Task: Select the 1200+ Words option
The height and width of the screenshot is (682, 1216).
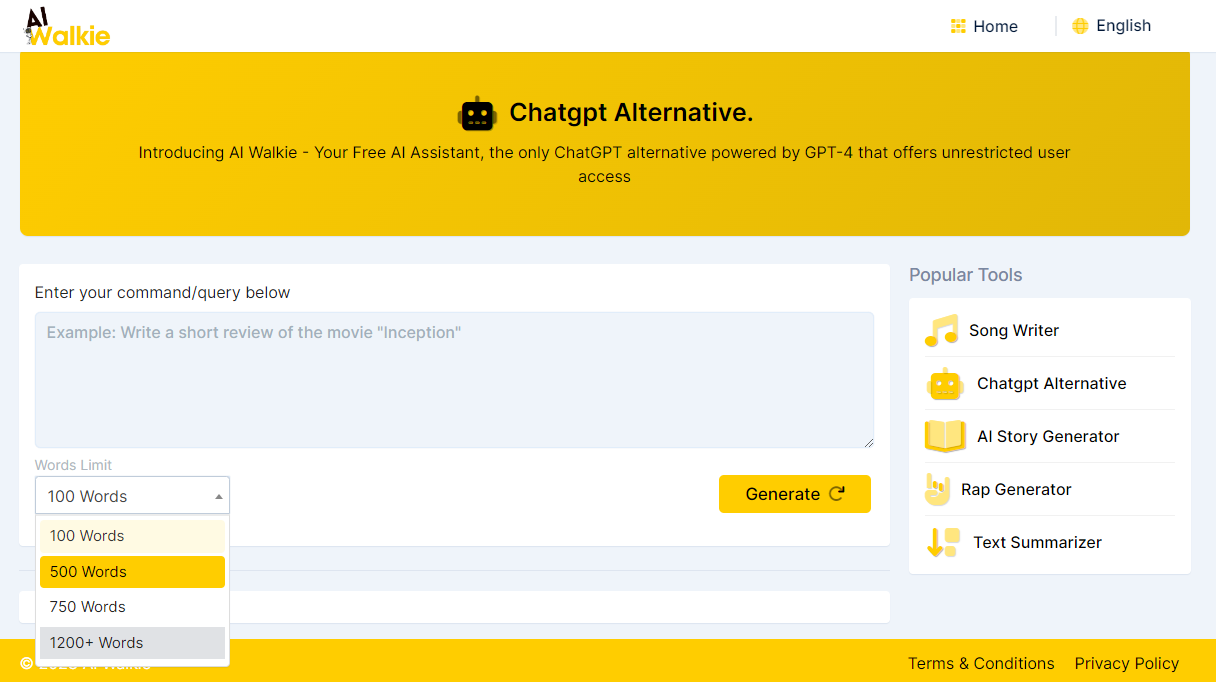Action: [x=132, y=643]
